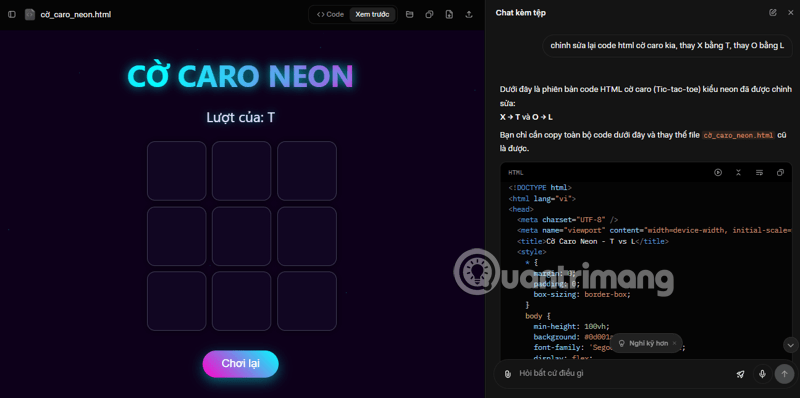Click the top-middle cell of the board

[x=241, y=171]
